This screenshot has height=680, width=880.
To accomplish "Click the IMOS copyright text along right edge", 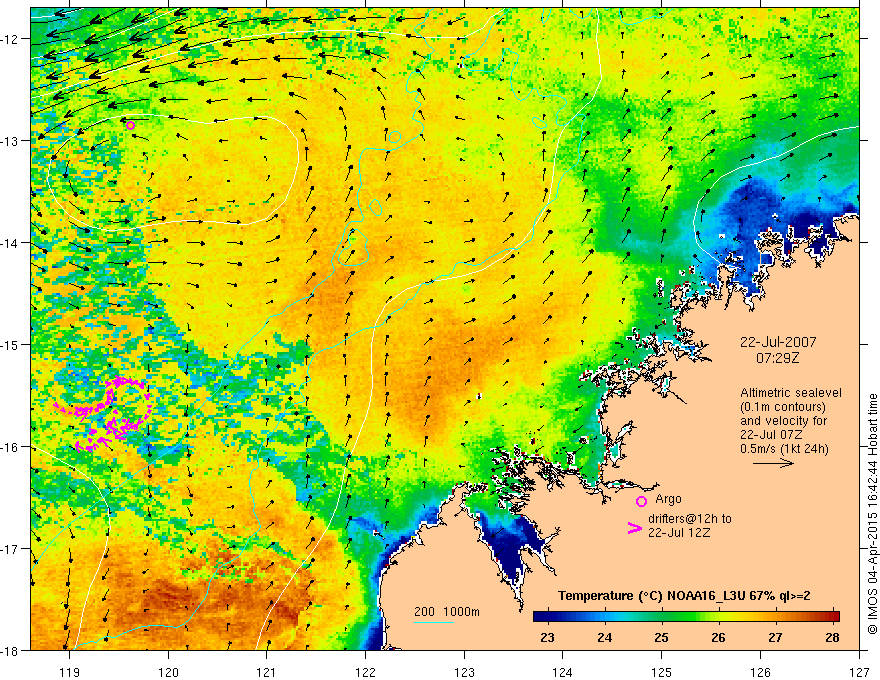I will pos(872,513).
